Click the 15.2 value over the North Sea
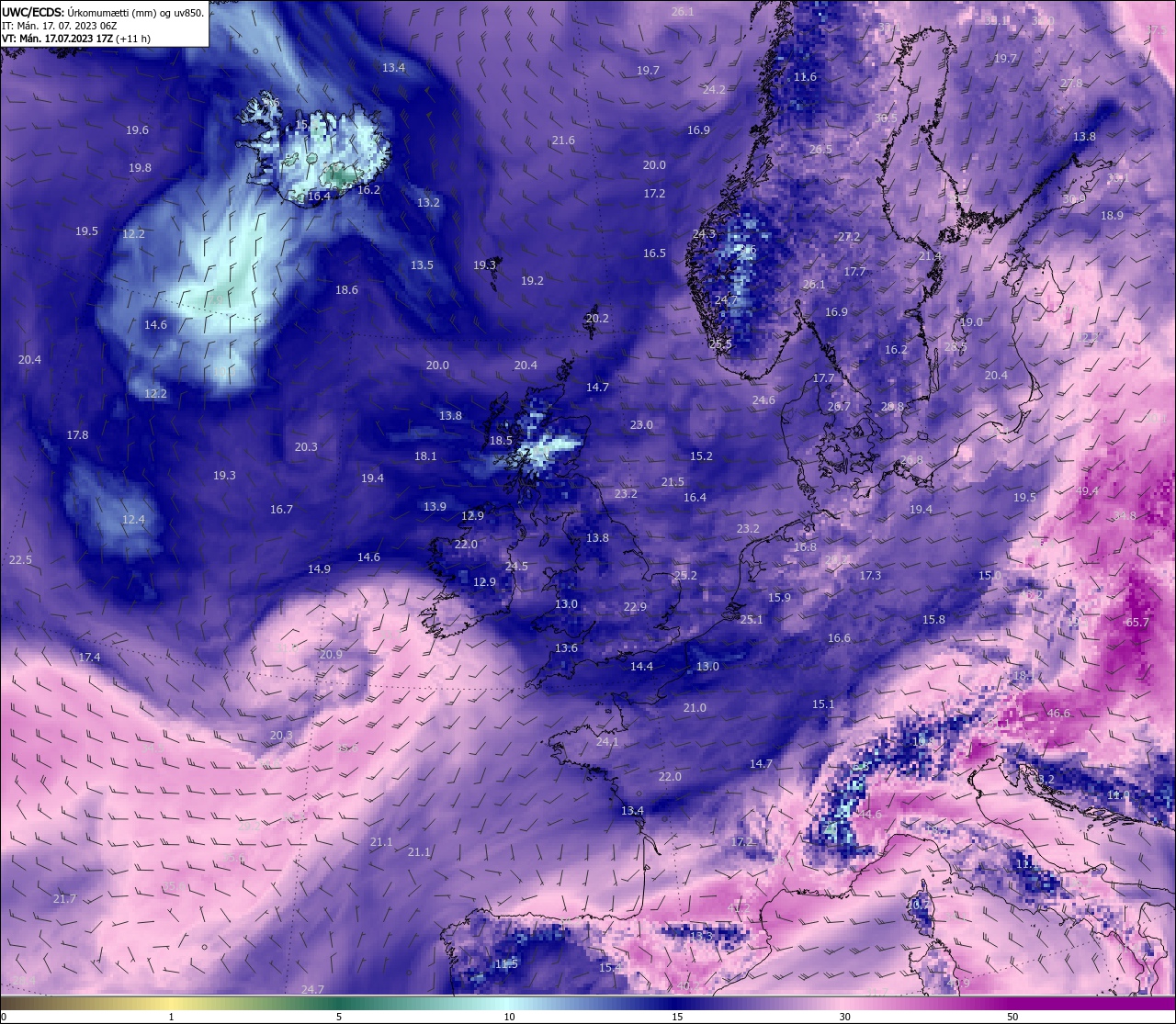1176x1024 pixels. click(x=701, y=456)
